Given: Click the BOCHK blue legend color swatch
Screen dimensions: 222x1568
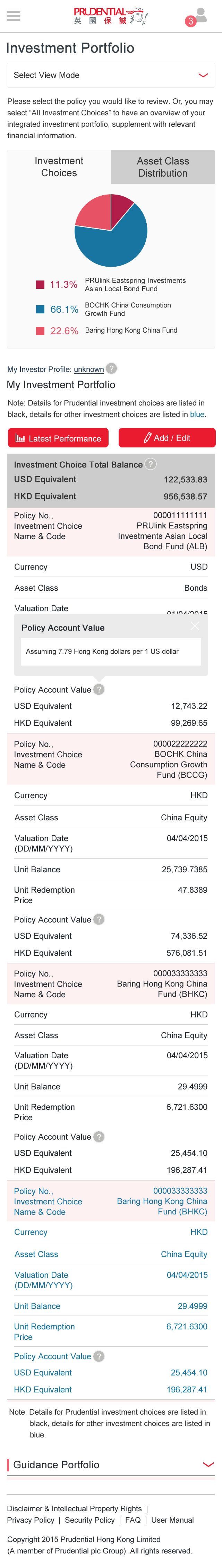Looking at the screenshot, I should tap(40, 309).
